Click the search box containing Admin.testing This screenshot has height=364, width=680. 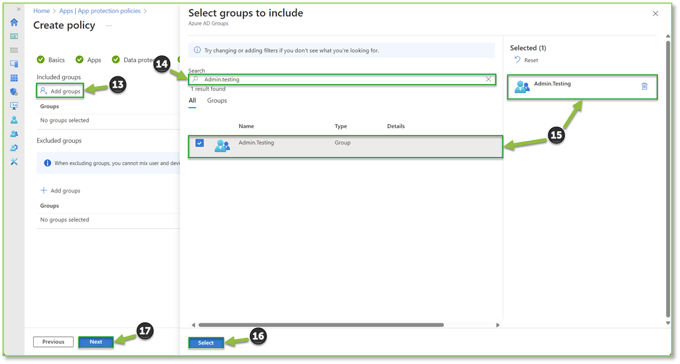pyautogui.click(x=342, y=79)
